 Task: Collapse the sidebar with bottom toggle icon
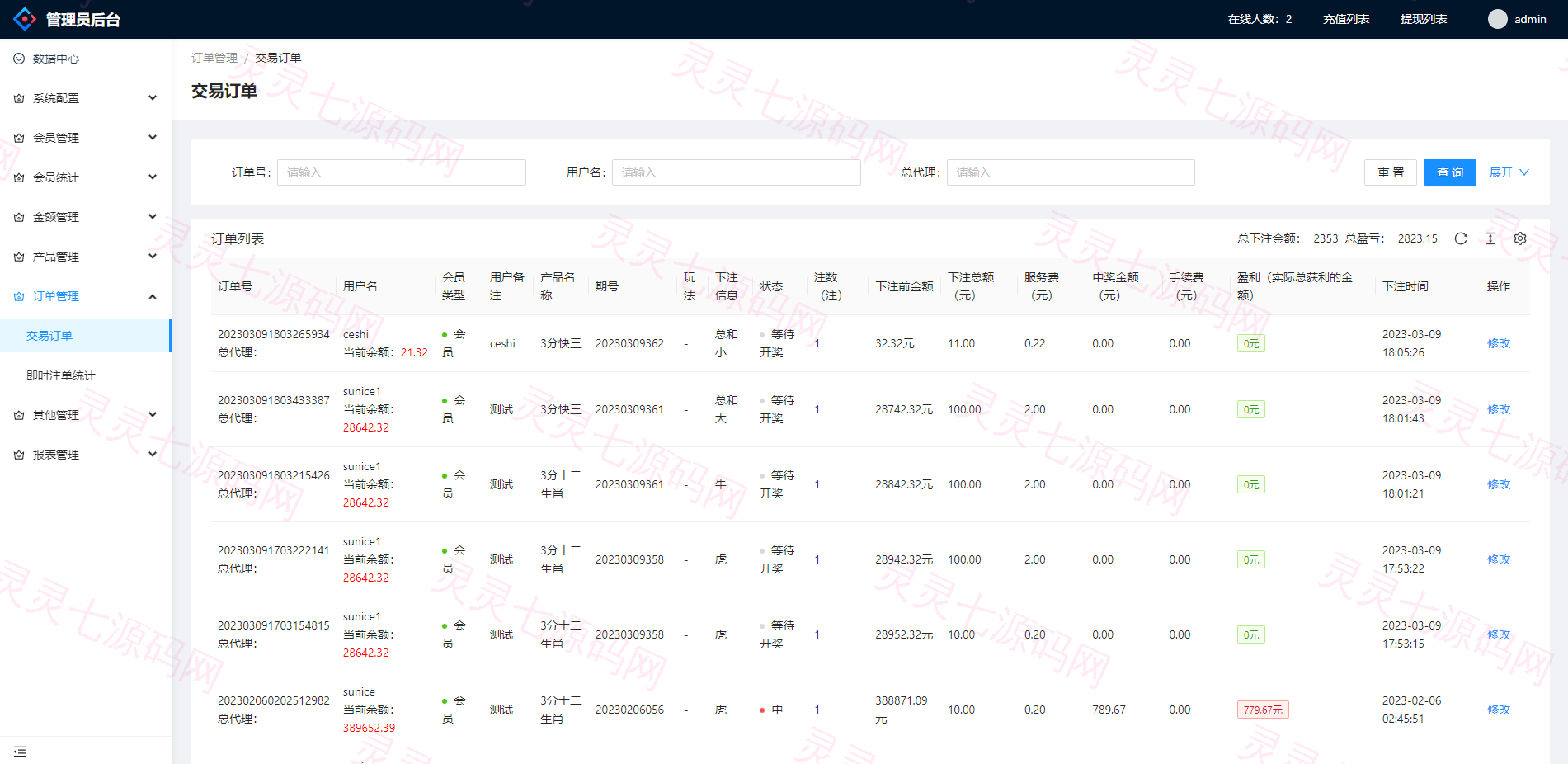tap(20, 752)
